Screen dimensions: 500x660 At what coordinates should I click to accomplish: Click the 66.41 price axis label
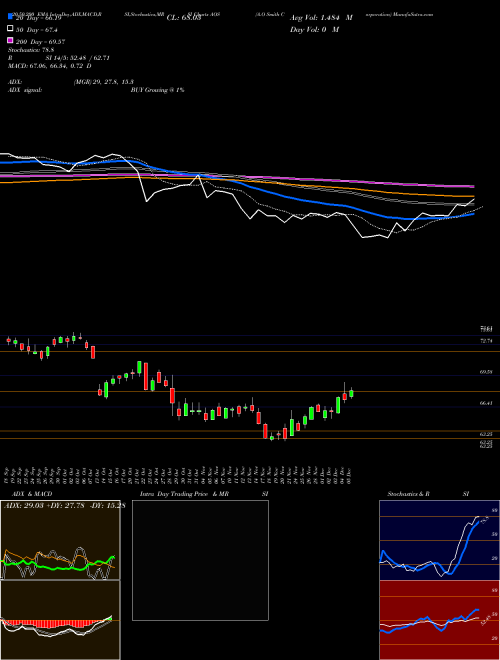[x=486, y=403]
